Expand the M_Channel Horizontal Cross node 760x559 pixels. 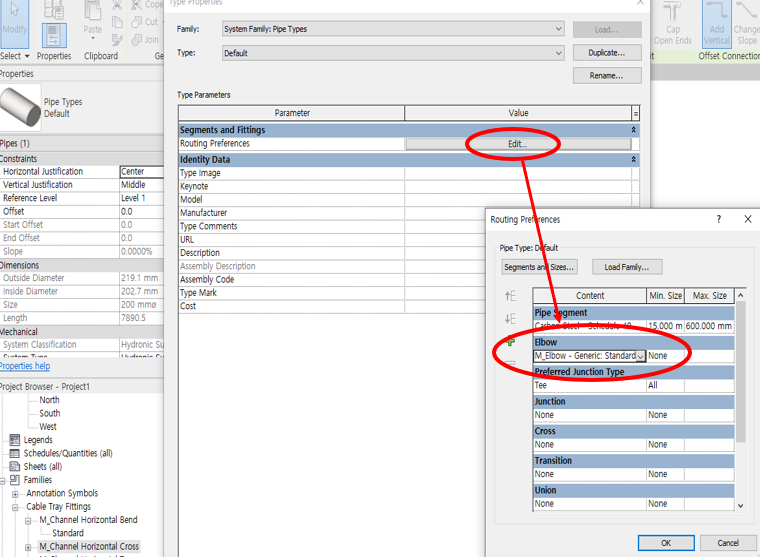pyautogui.click(x=28, y=547)
